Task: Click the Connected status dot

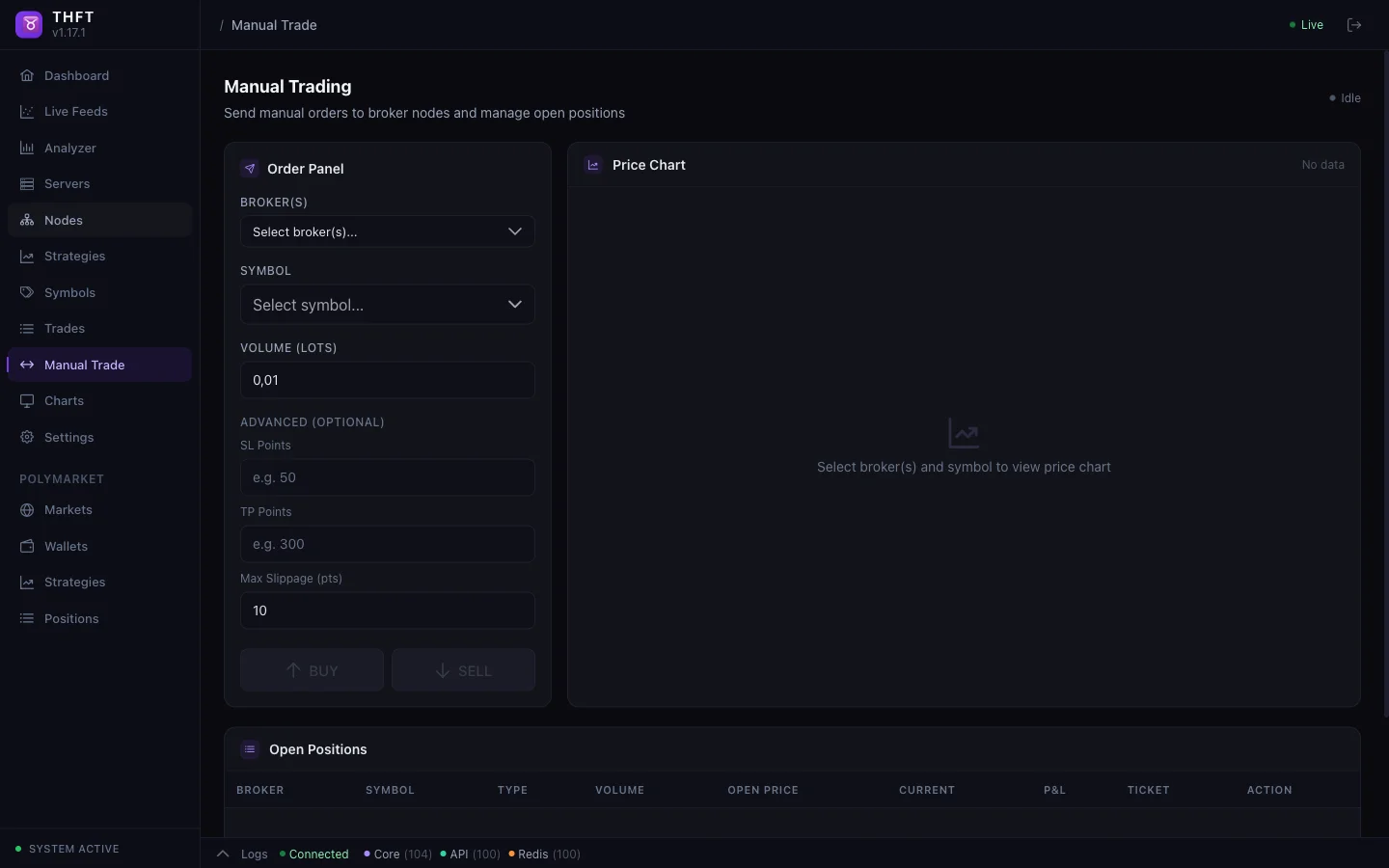Action: (281, 854)
